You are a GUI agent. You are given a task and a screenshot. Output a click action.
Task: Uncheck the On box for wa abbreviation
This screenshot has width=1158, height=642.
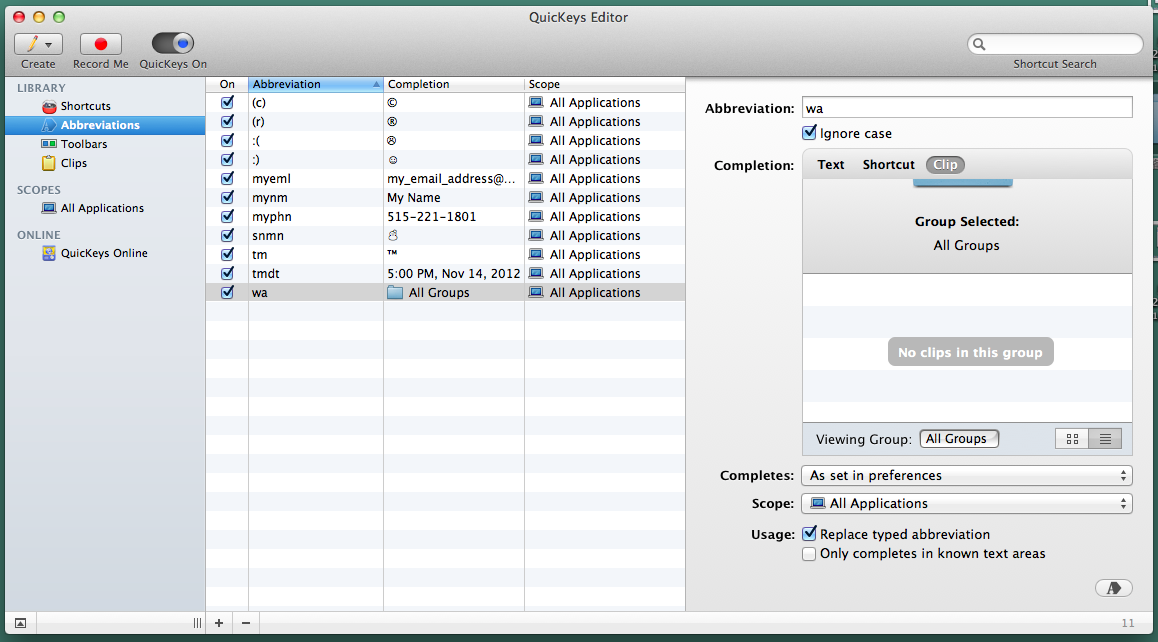tap(227, 293)
